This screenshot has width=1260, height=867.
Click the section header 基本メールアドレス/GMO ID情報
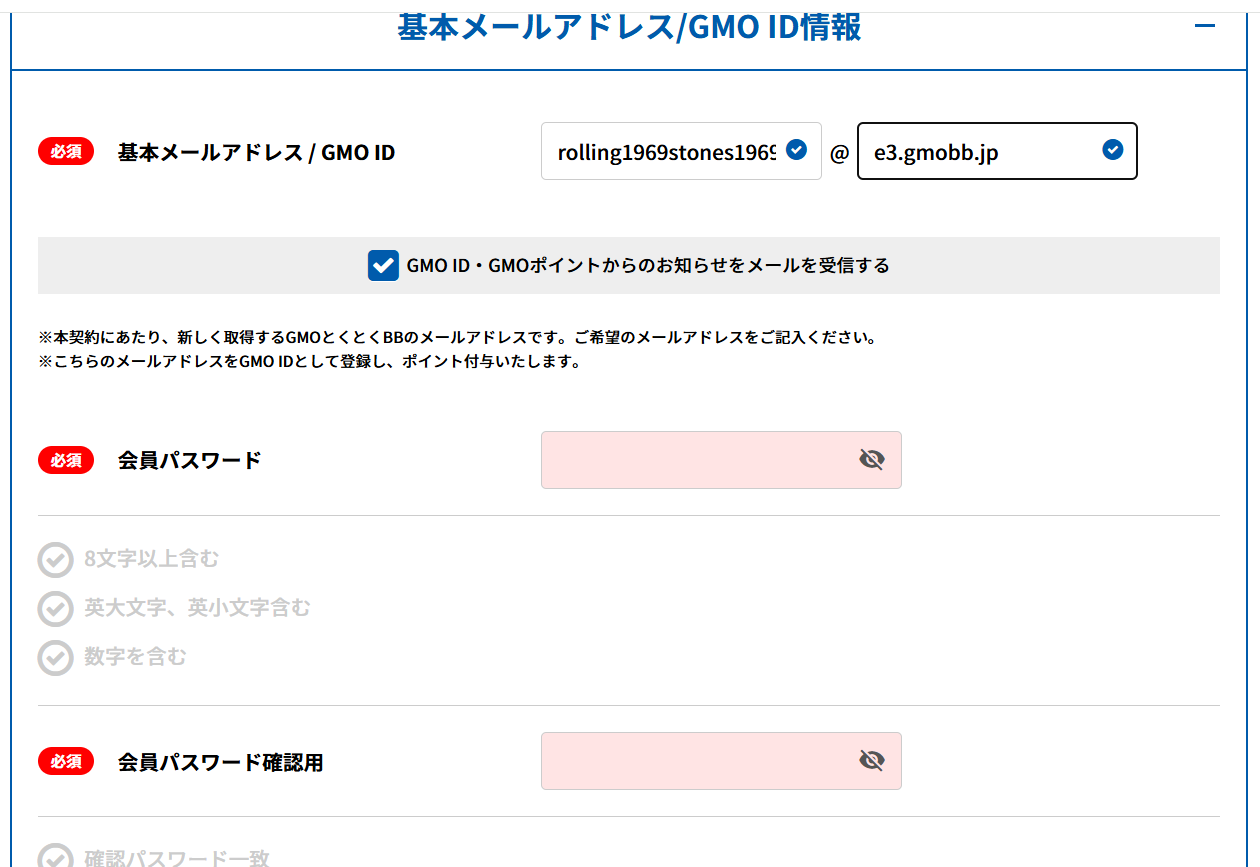pos(629,27)
